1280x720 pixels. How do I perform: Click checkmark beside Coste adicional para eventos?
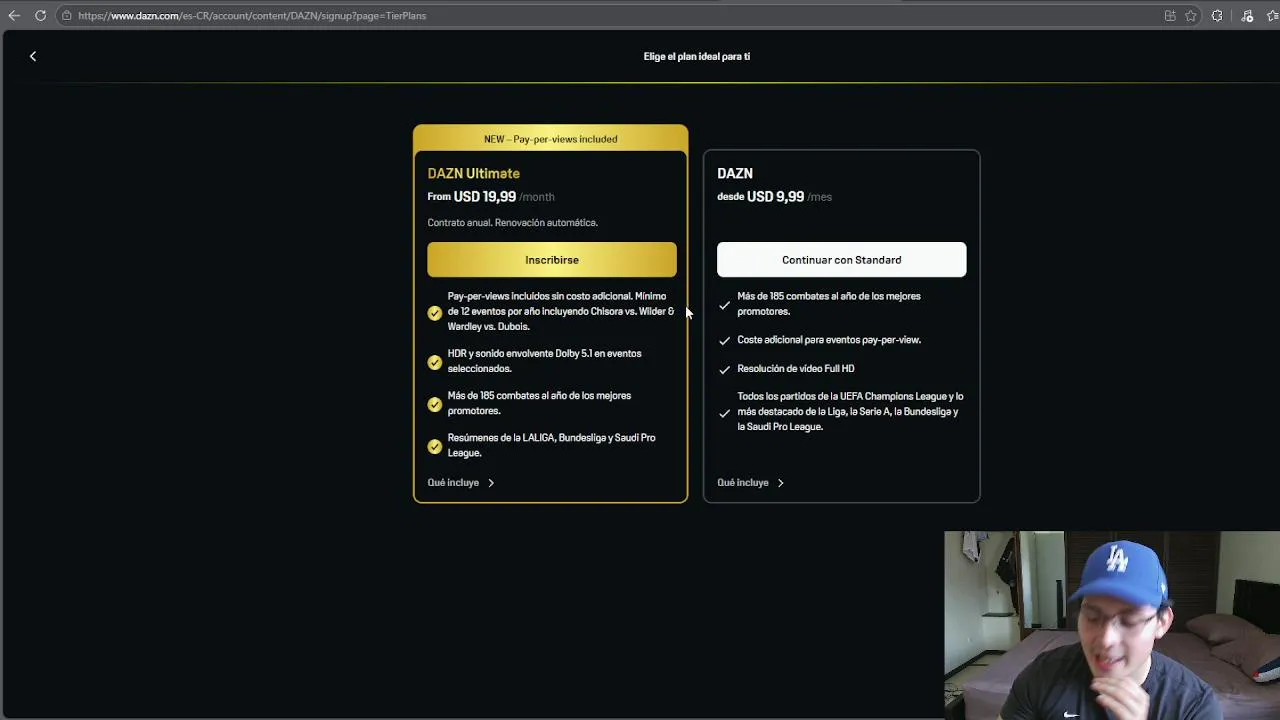coord(725,341)
